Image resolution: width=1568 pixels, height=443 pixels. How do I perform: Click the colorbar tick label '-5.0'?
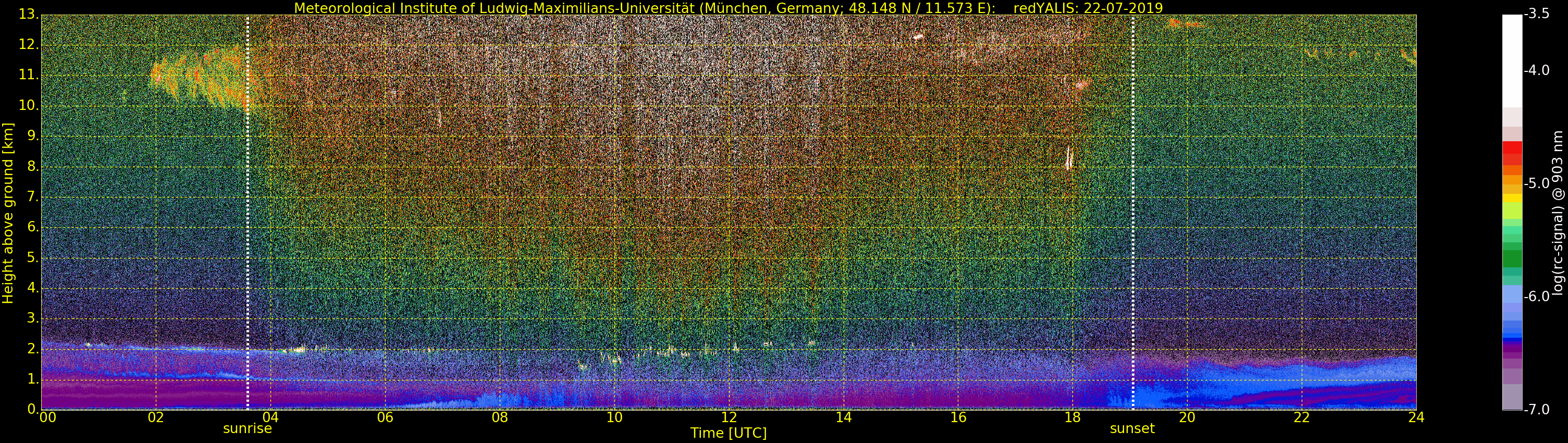point(1537,183)
